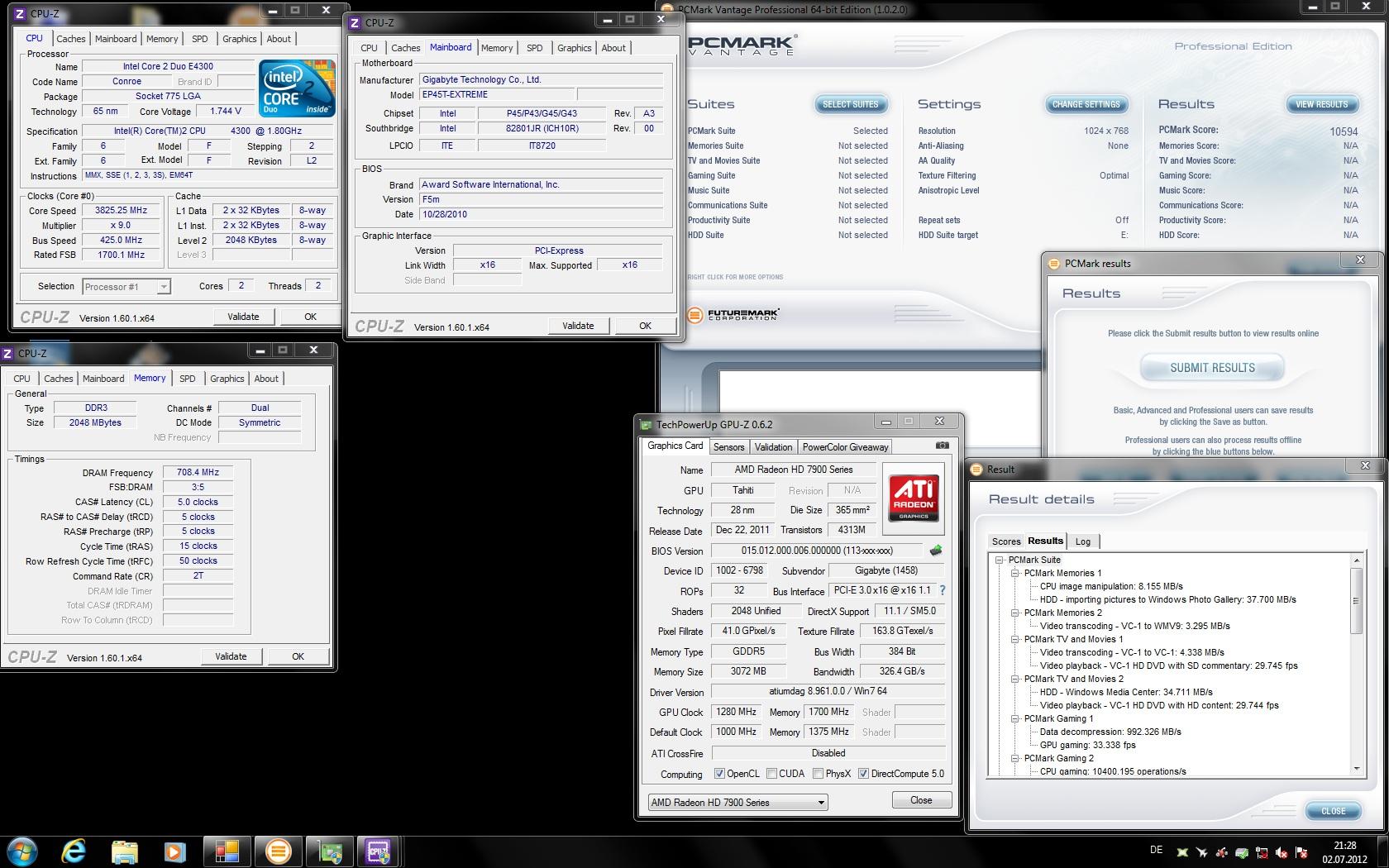Collapse the PCMark Suite tree root

click(999, 560)
